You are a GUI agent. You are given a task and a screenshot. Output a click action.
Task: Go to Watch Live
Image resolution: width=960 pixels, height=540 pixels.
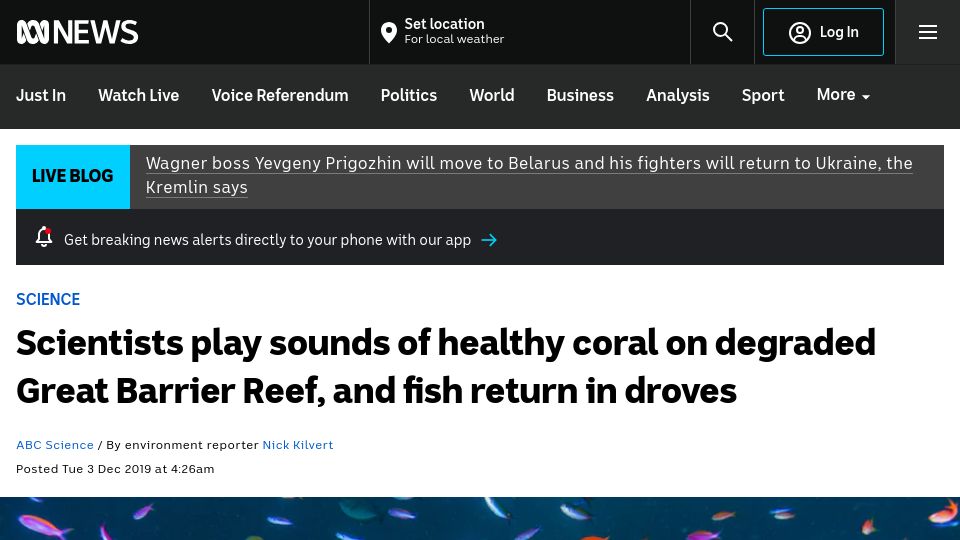(x=138, y=96)
